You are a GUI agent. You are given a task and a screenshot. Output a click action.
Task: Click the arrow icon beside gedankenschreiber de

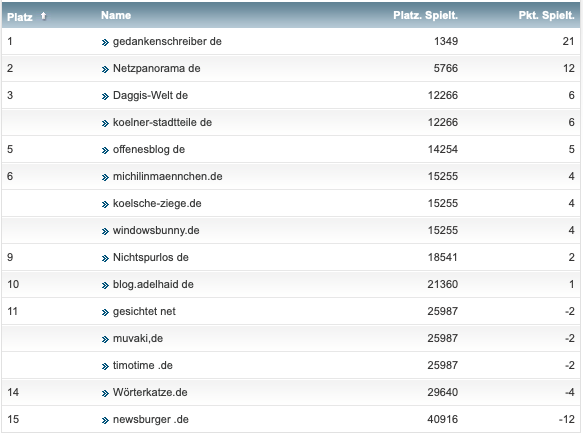[x=105, y=42]
